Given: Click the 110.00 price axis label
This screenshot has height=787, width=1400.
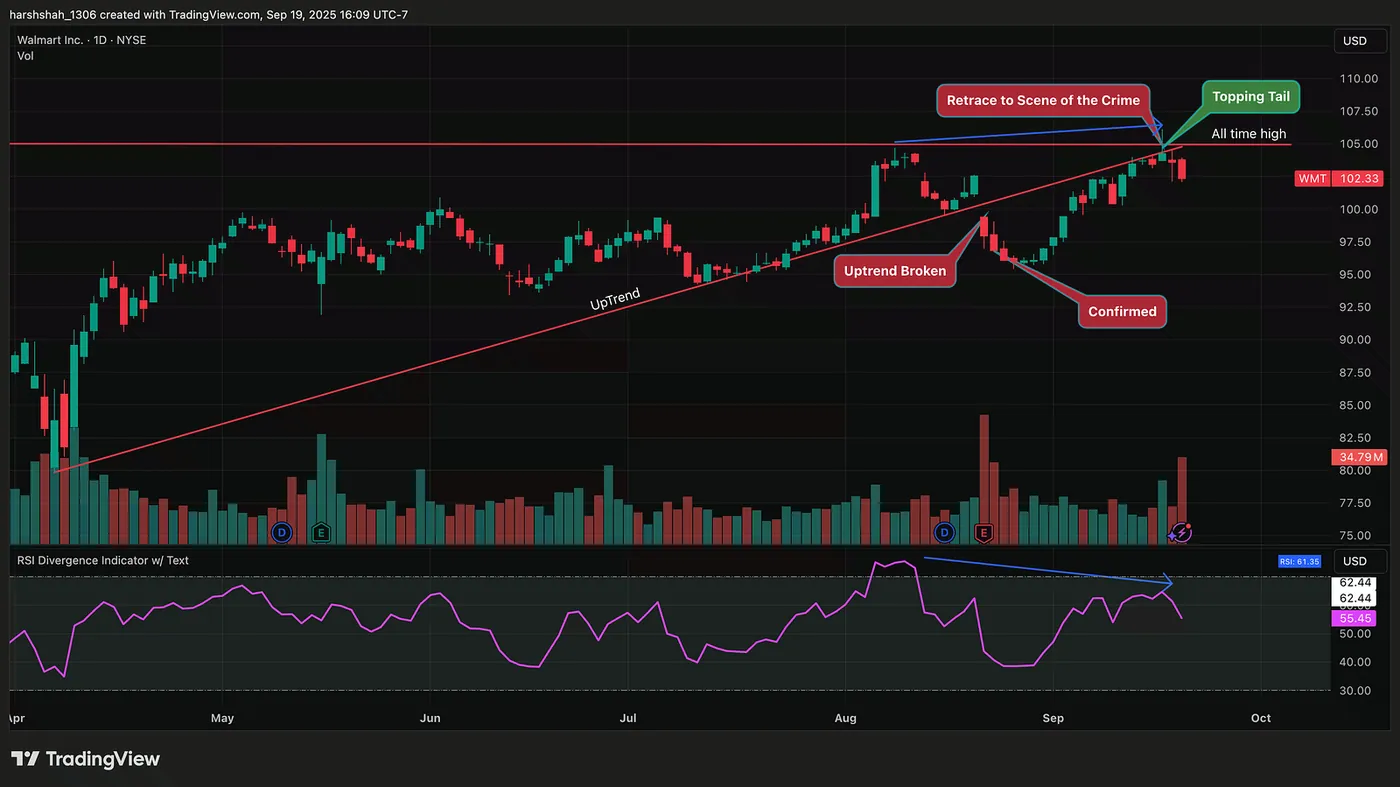Looking at the screenshot, I should 1359,78.
